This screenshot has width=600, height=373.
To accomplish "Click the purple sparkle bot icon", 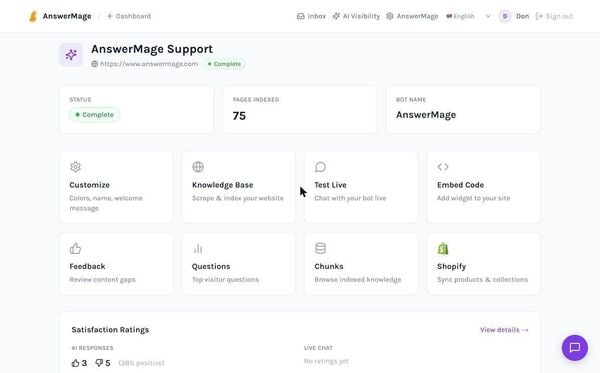I will (x=71, y=55).
